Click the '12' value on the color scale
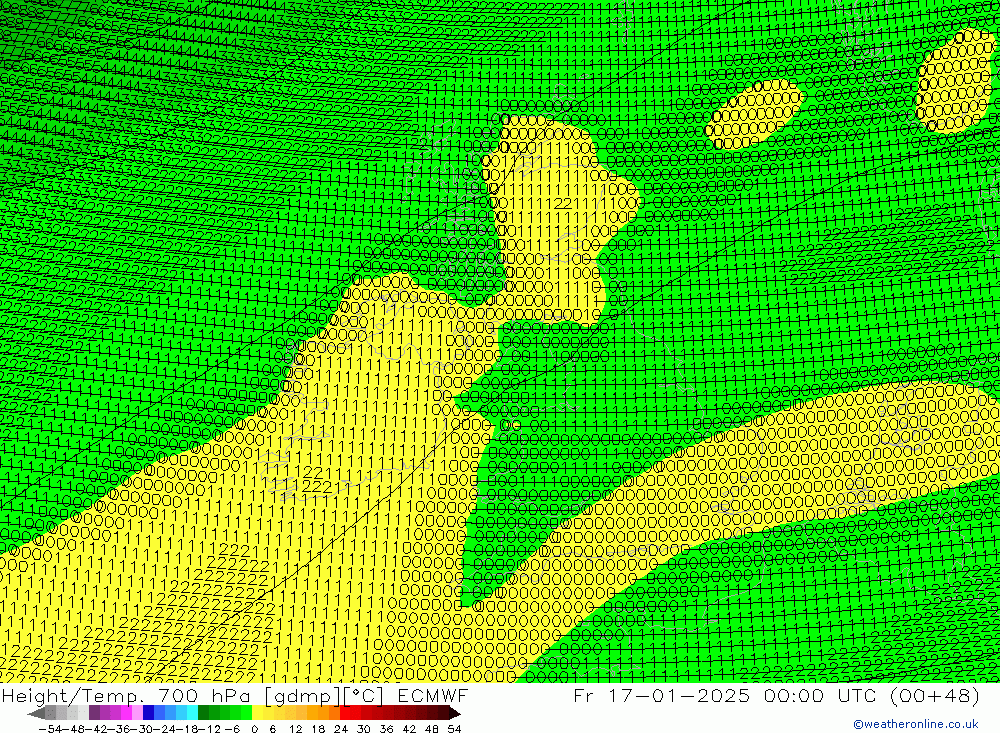The height and width of the screenshot is (733, 1000). coord(295,729)
